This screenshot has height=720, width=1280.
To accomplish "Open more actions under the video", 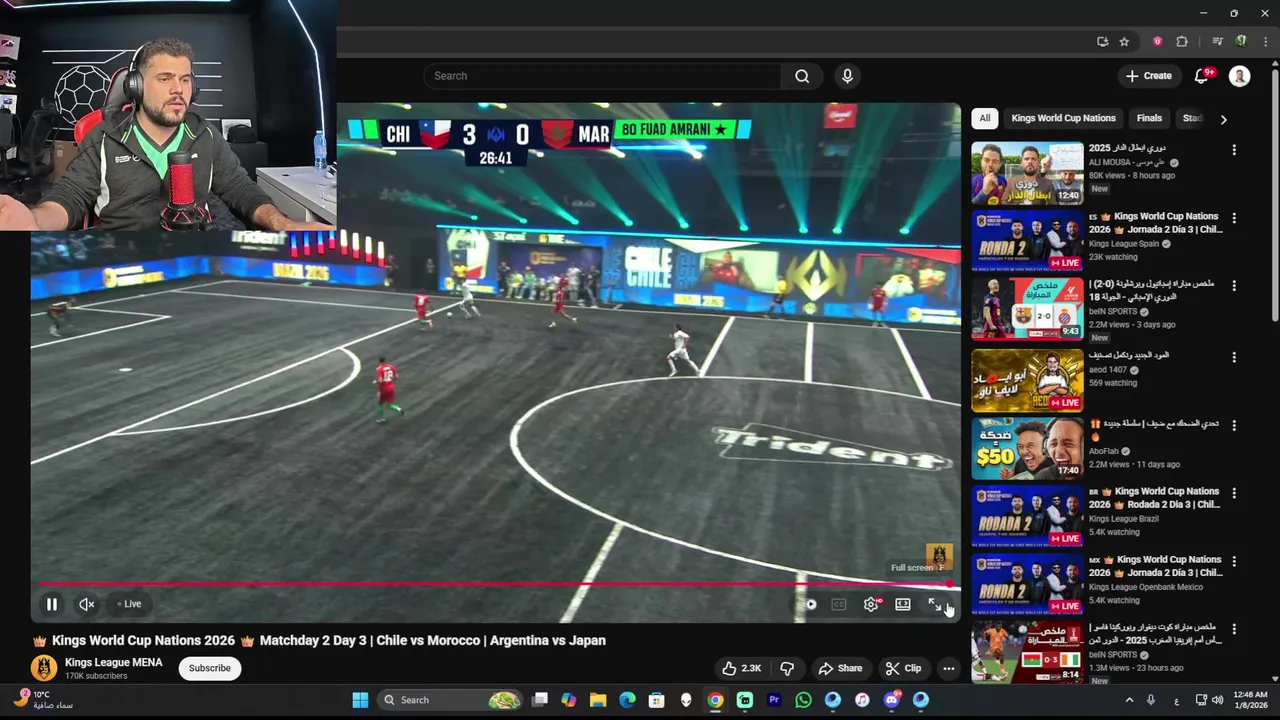I will (x=948, y=668).
